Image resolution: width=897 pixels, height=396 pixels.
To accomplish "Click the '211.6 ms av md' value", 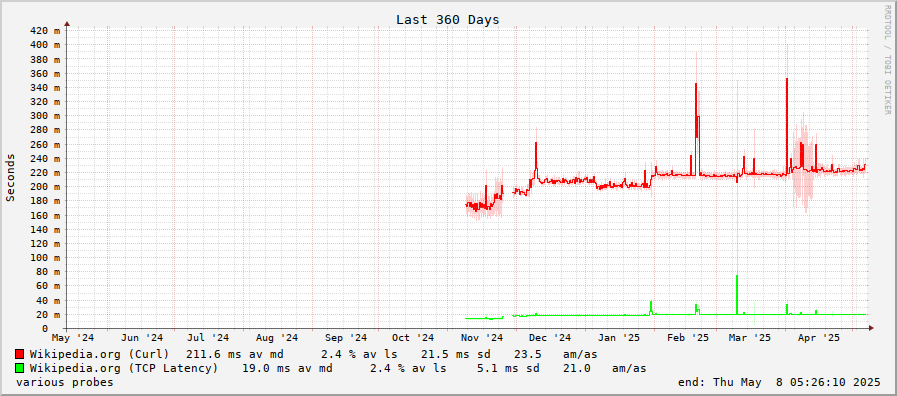I will tap(235, 354).
